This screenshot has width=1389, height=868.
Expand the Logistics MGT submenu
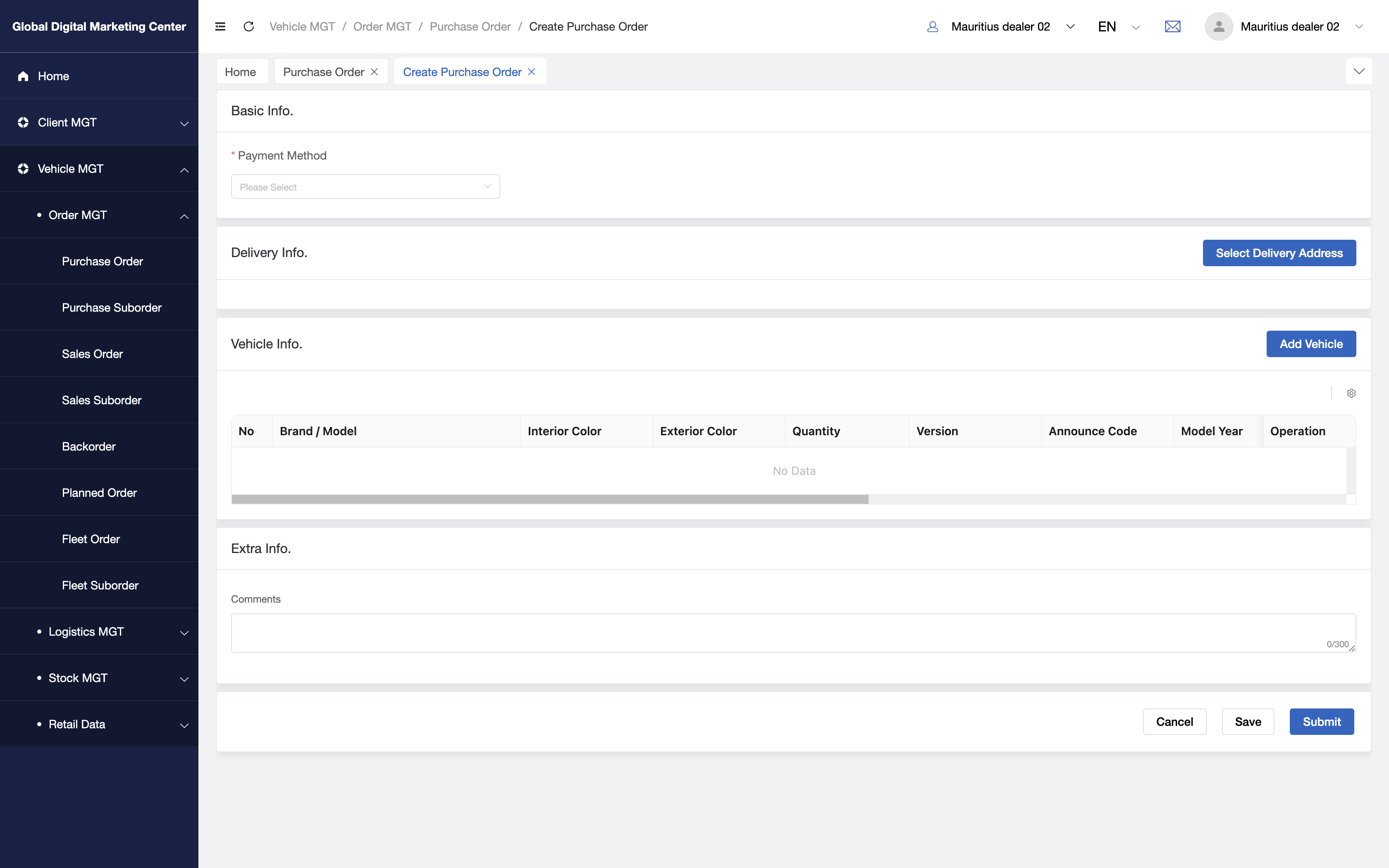pyautogui.click(x=184, y=633)
